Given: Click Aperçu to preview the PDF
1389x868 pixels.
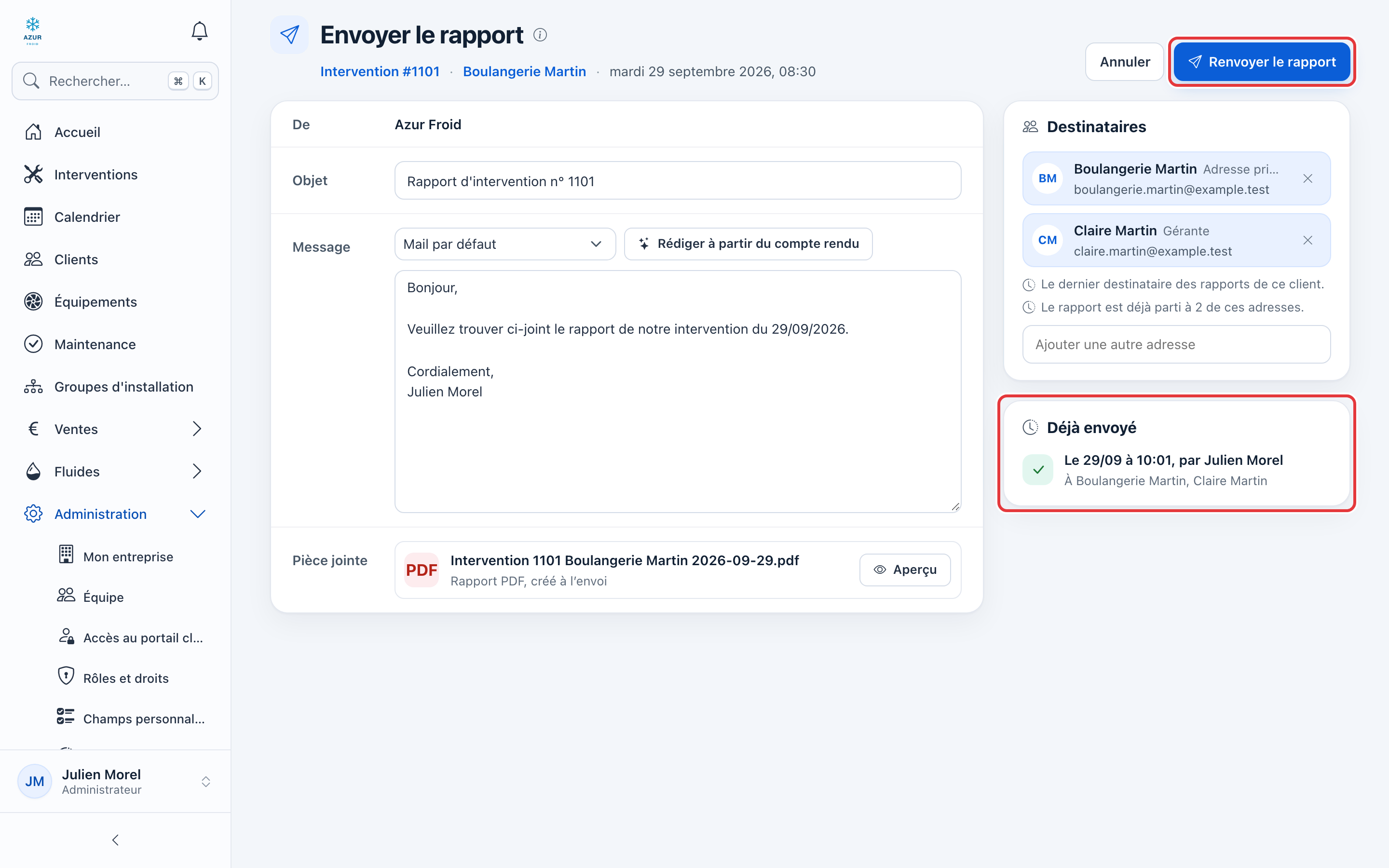Looking at the screenshot, I should coord(905,570).
